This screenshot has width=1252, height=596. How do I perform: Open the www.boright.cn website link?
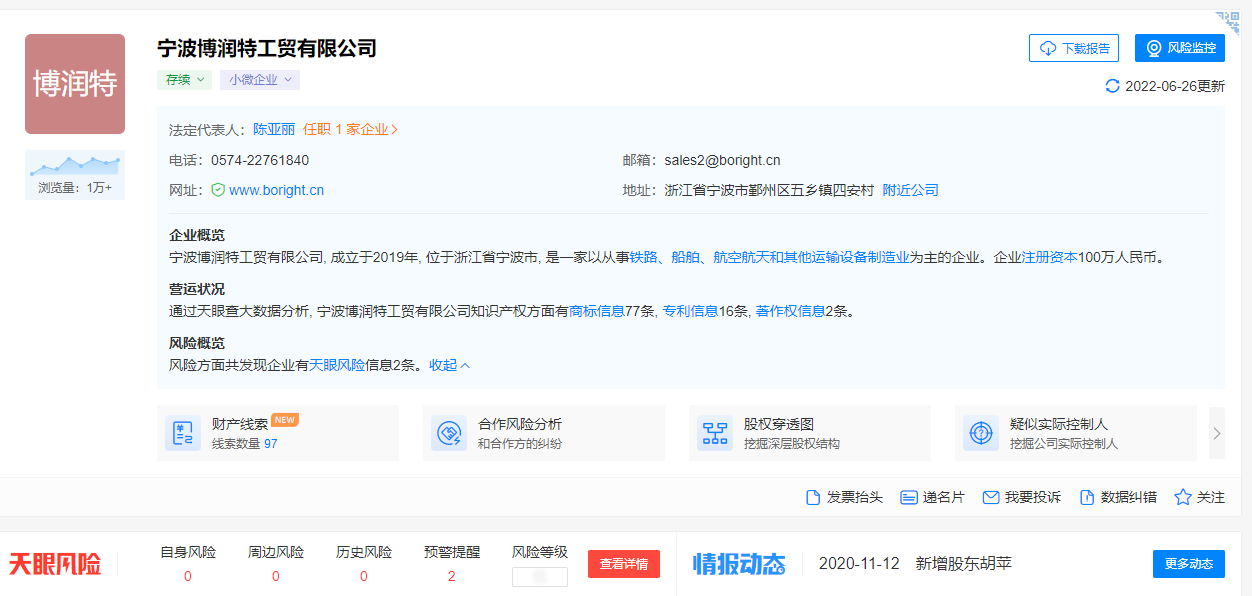276,190
